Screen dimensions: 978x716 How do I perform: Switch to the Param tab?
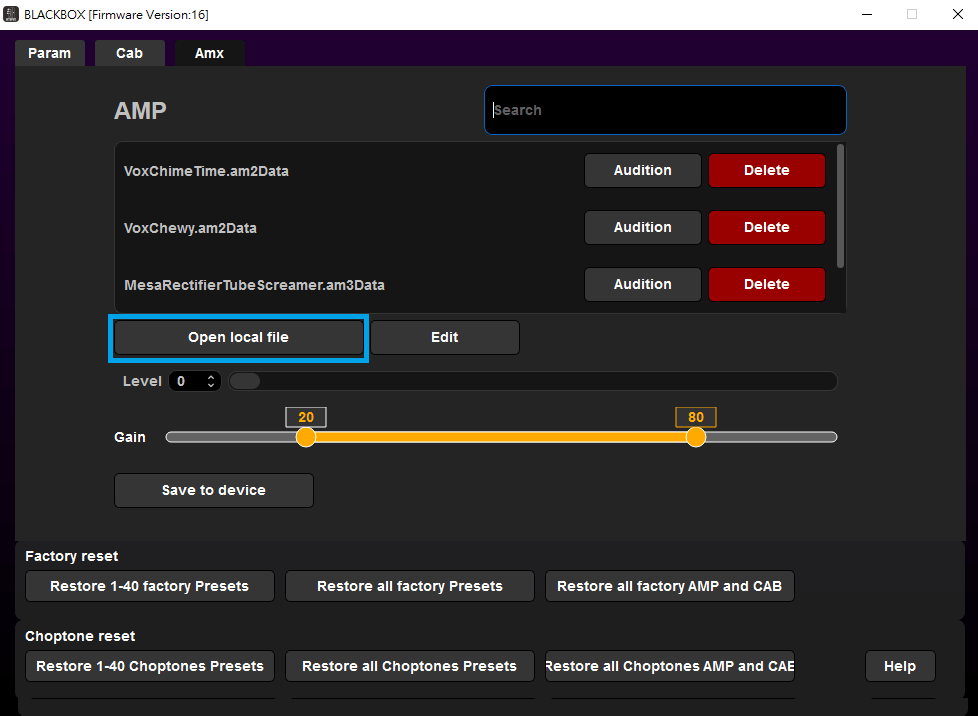49,53
